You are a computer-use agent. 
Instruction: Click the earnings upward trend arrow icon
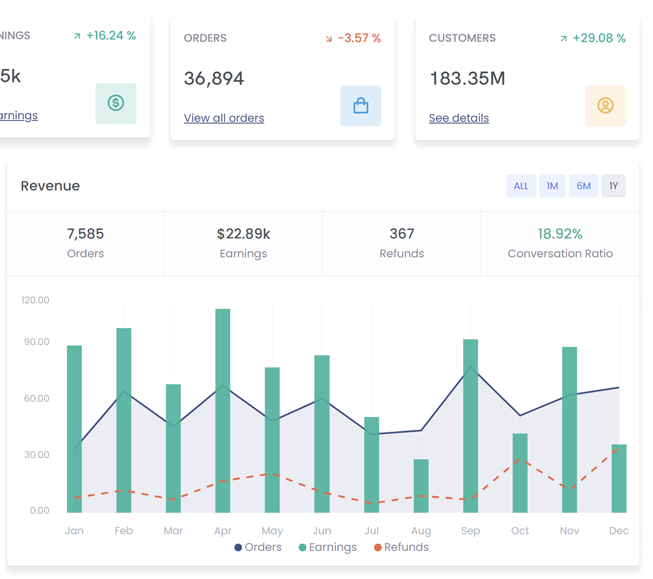point(76,36)
